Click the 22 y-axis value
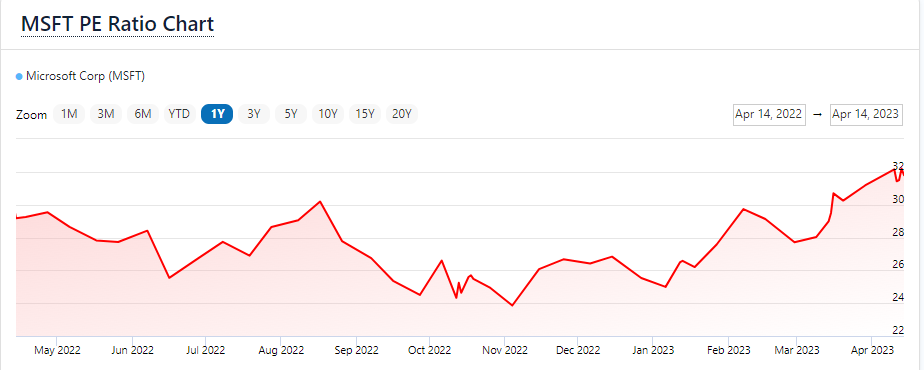Image resolution: width=924 pixels, height=370 pixels. 898,329
